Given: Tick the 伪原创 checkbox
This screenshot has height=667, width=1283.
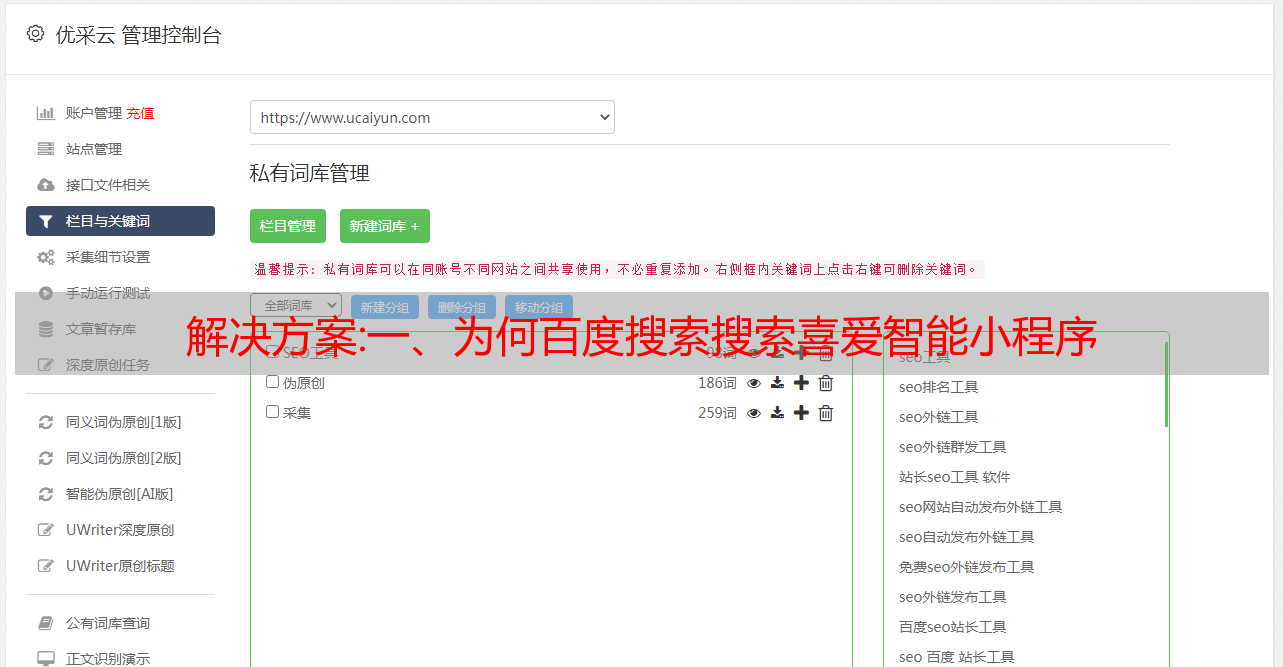Looking at the screenshot, I should 272,382.
